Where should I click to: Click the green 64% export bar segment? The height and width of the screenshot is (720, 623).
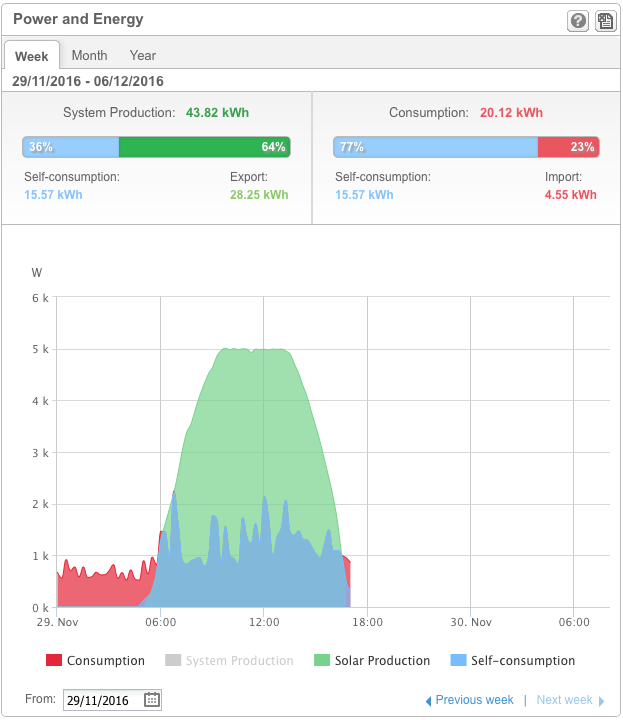[x=204, y=147]
